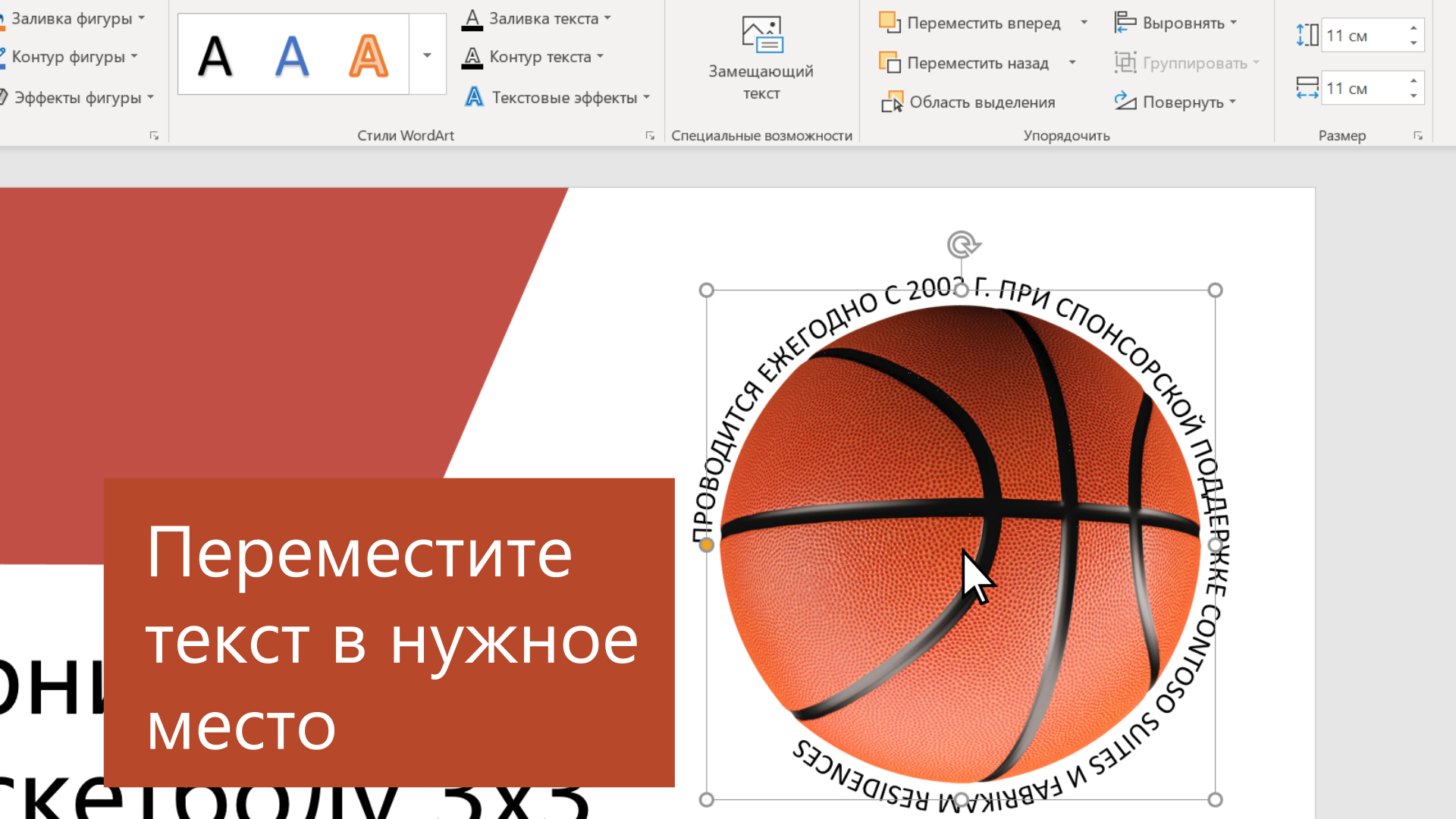The width and height of the screenshot is (1456, 819).
Task: Click the Повернуть icon
Action: pos(1125,101)
